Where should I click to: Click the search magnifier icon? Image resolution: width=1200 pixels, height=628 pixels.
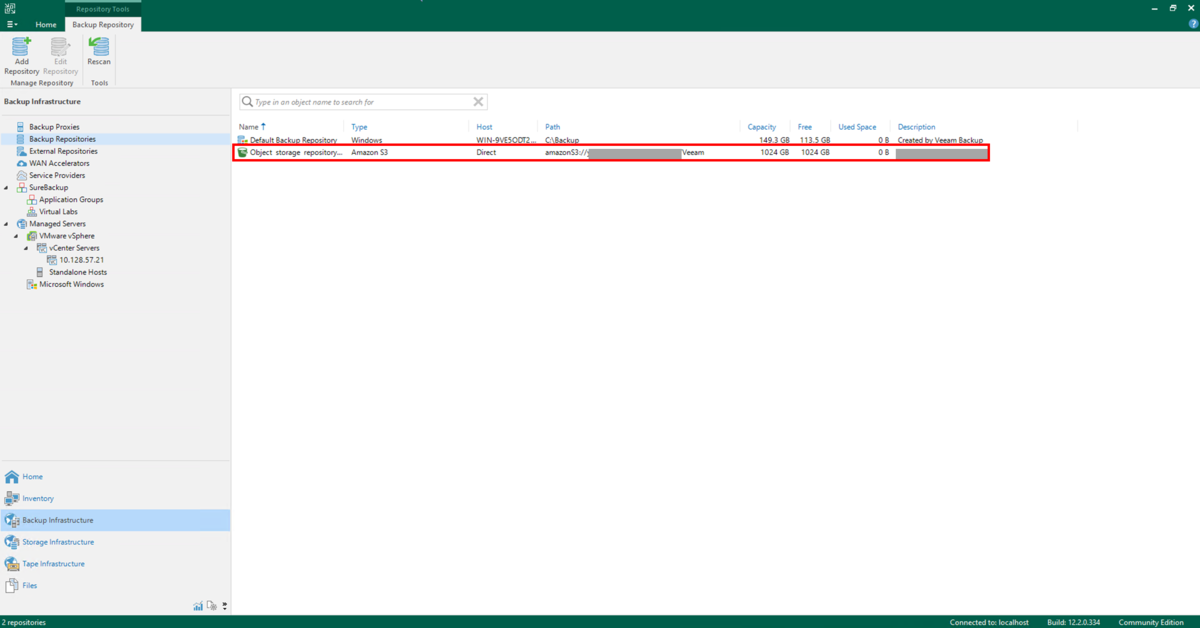click(248, 102)
